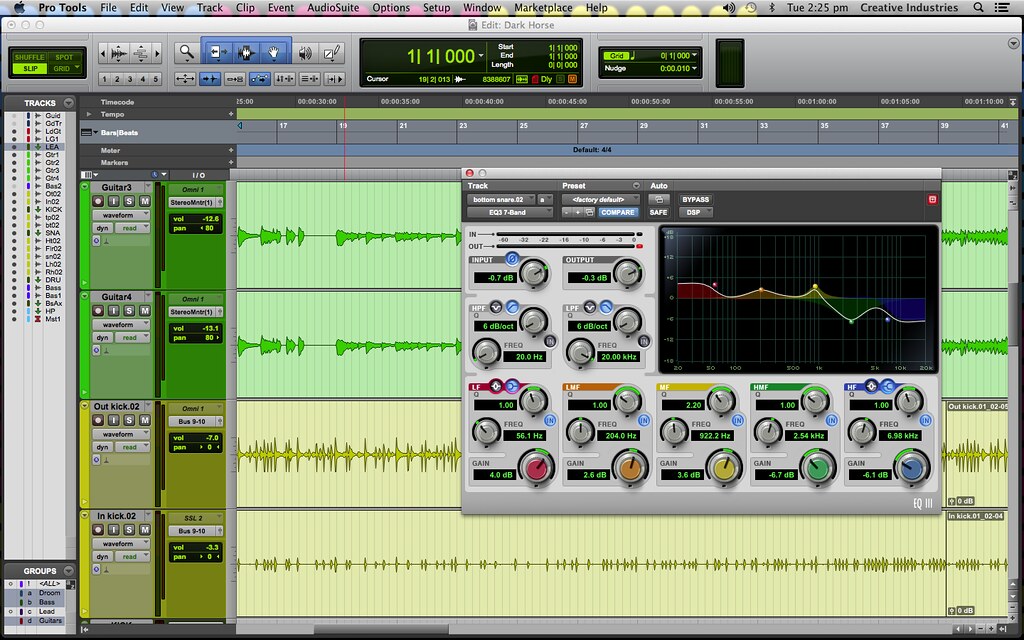The width and height of the screenshot is (1024, 640).
Task: Open the Grid mode dropdown
Action: (692, 55)
